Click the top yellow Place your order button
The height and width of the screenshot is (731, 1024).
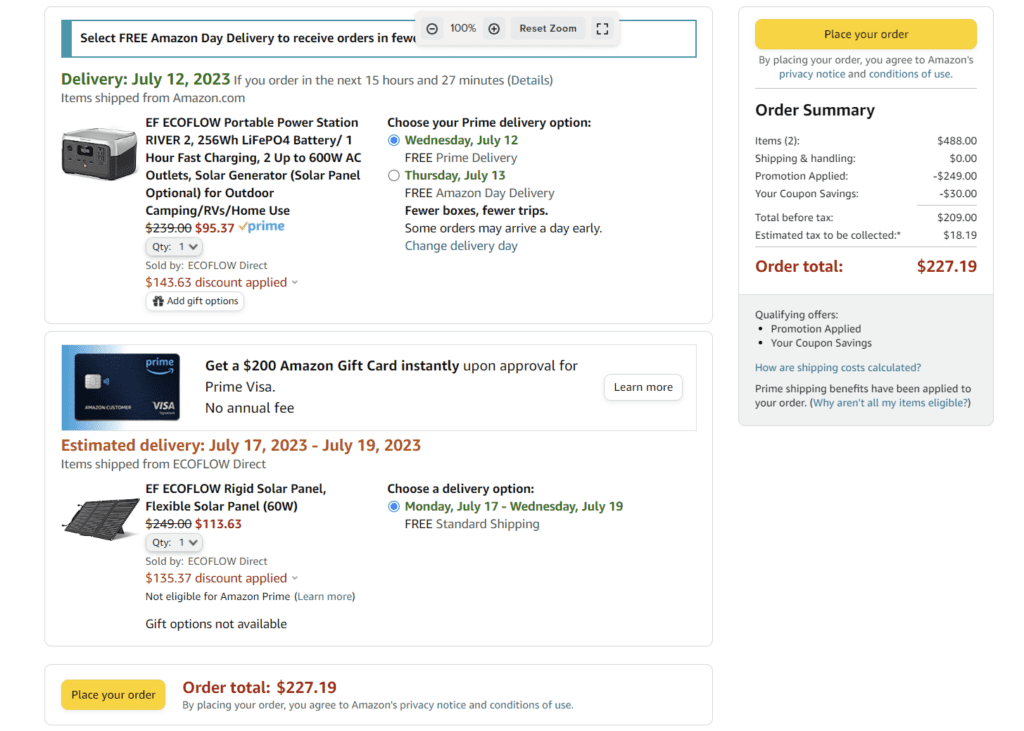click(866, 34)
